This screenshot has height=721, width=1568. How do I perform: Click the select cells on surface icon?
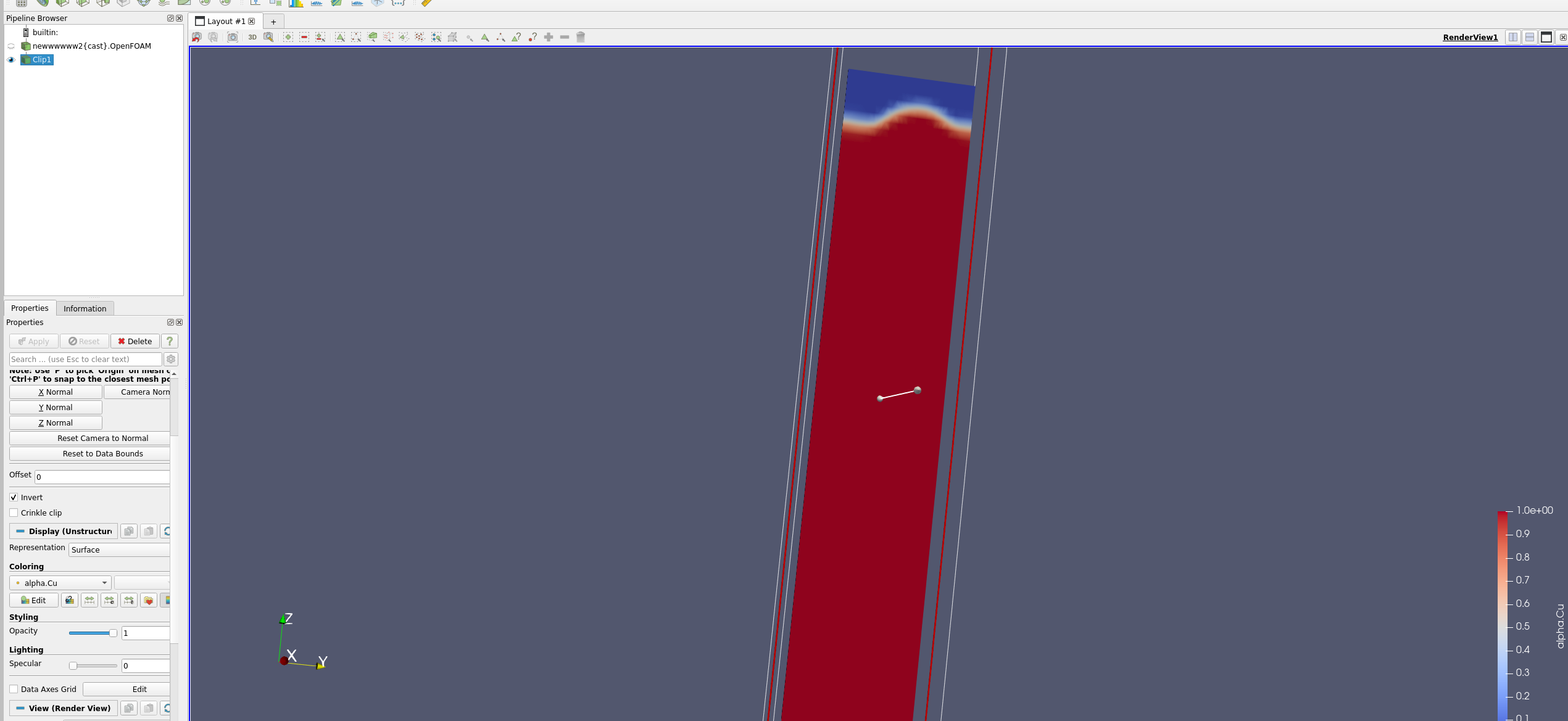pyautogui.click(x=340, y=37)
